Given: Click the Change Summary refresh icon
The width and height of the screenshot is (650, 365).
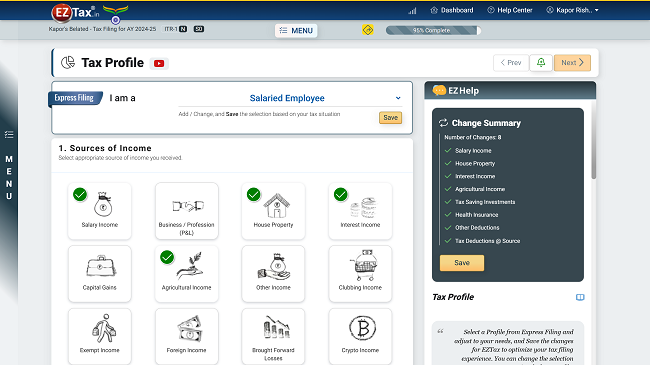Looking at the screenshot, I should coord(443,123).
